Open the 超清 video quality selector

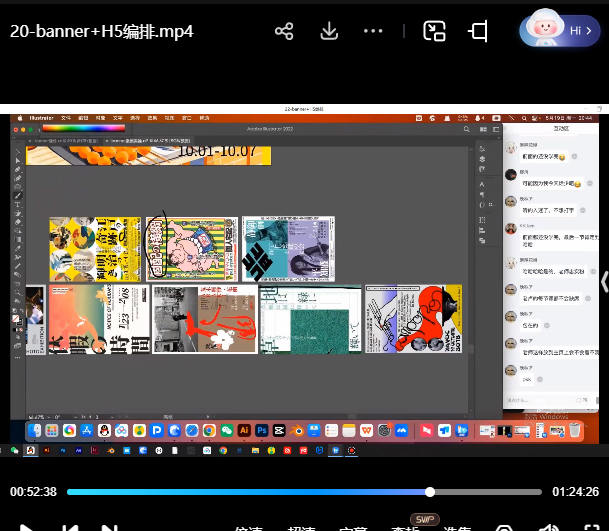click(x=301, y=528)
